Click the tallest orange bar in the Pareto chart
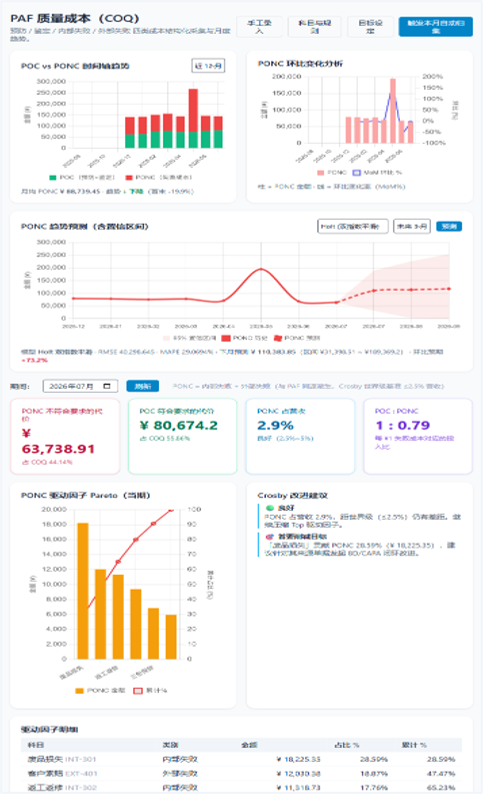The width and height of the screenshot is (483, 794). [x=83, y=591]
